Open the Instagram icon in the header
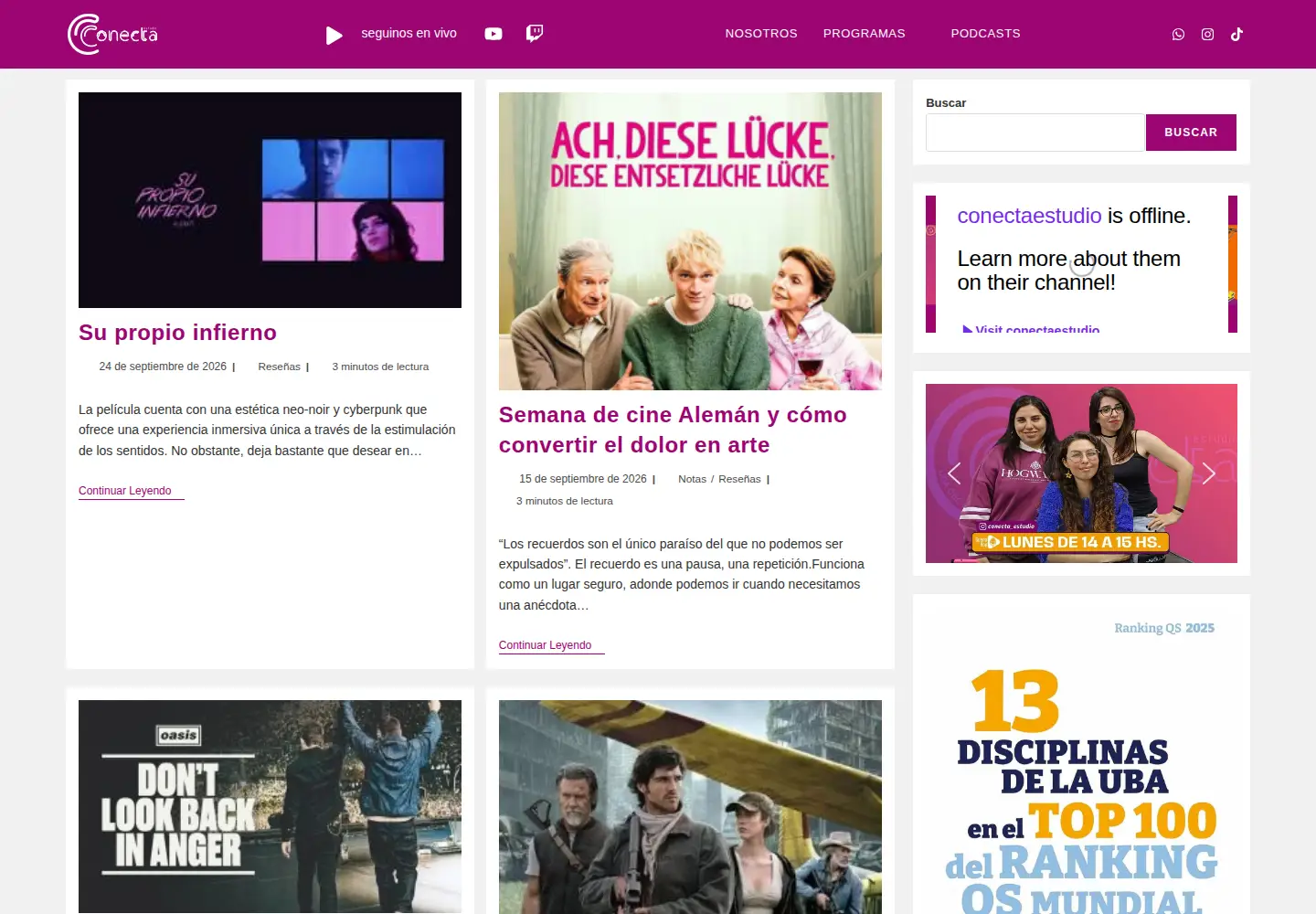Image resolution: width=1316 pixels, height=914 pixels. (1207, 34)
